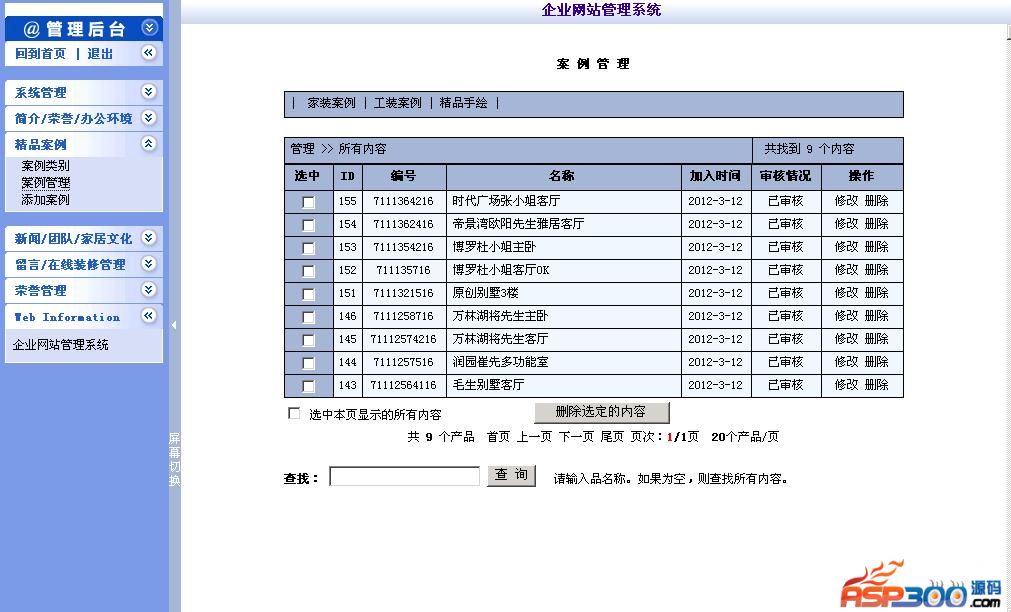This screenshot has height=612, width=1011.
Task: Collapse the Web Information panel
Action: coord(149,316)
